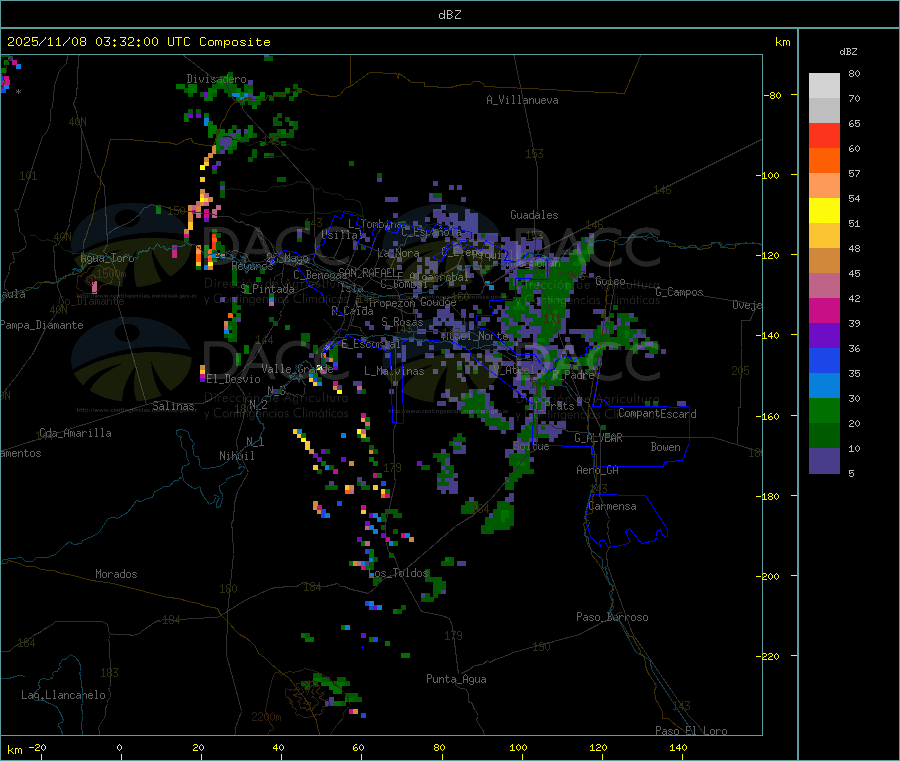This screenshot has height=761, width=900.
Task: Click the El_Desvio map label
Action: point(233,379)
